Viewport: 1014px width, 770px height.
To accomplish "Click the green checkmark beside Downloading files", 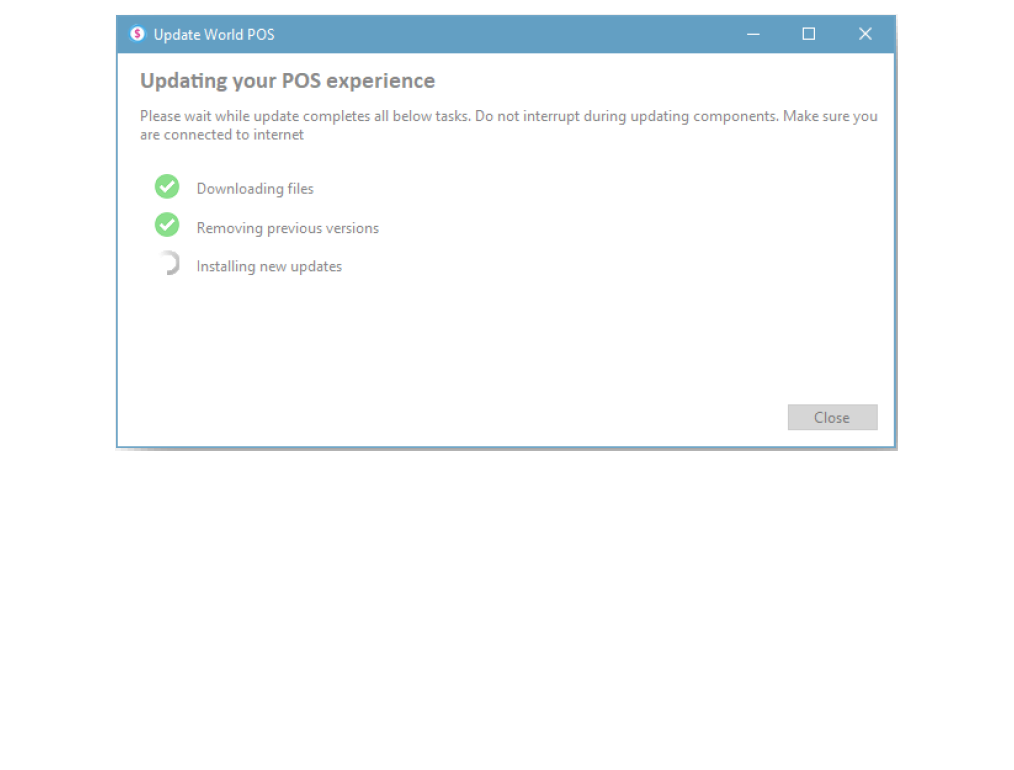I will click(x=167, y=186).
